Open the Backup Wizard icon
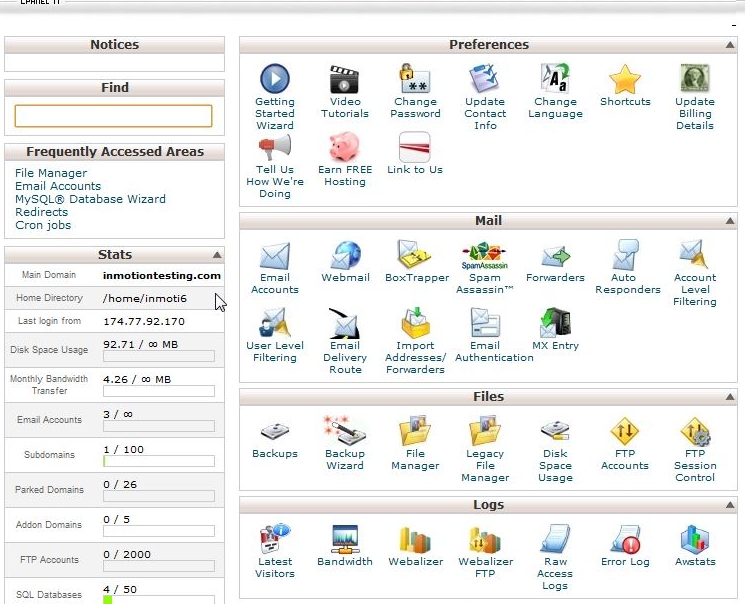745x604 pixels. pyautogui.click(x=345, y=431)
